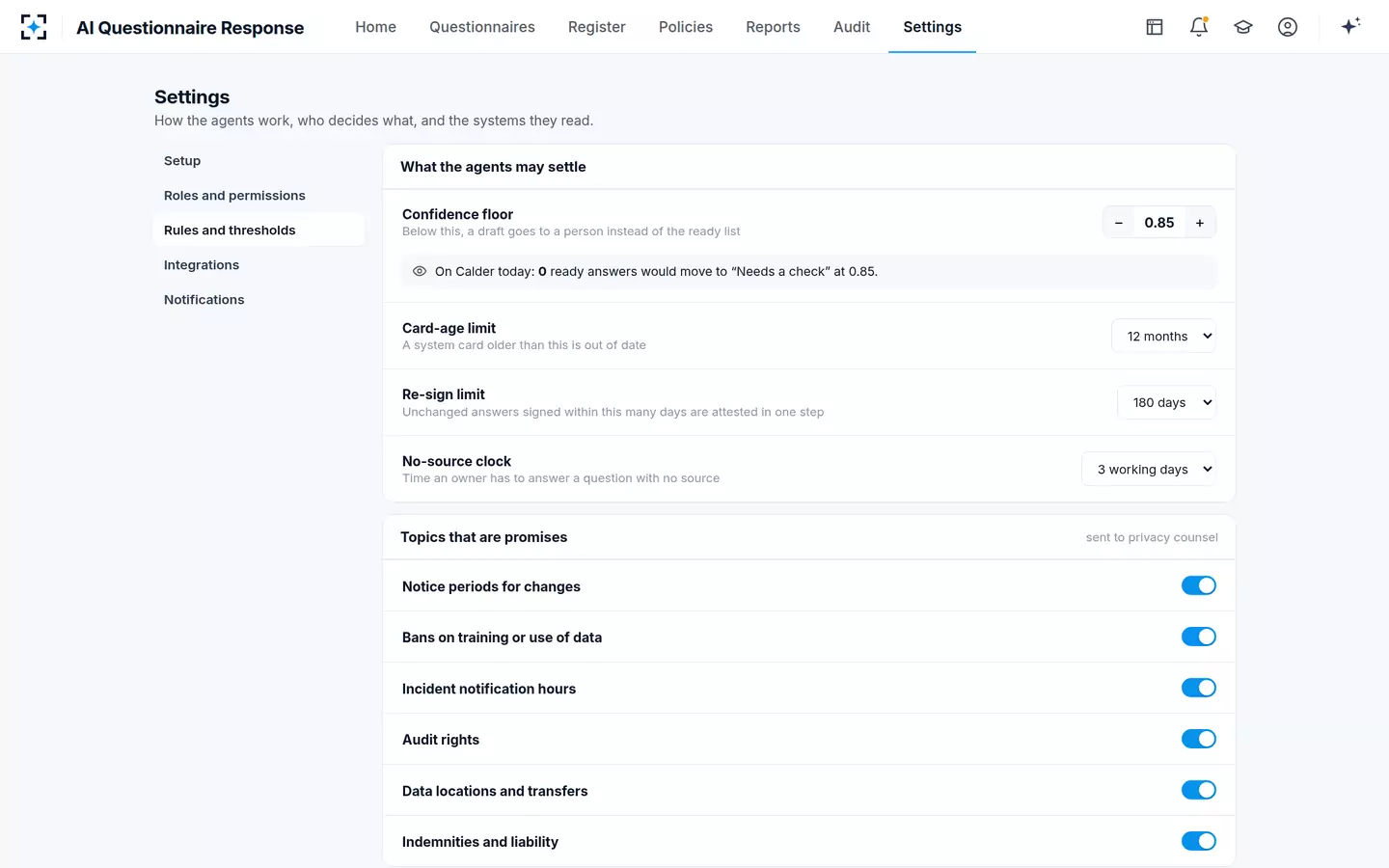The width and height of the screenshot is (1389, 868).
Task: Open the layout panel icon
Action: click(1155, 27)
